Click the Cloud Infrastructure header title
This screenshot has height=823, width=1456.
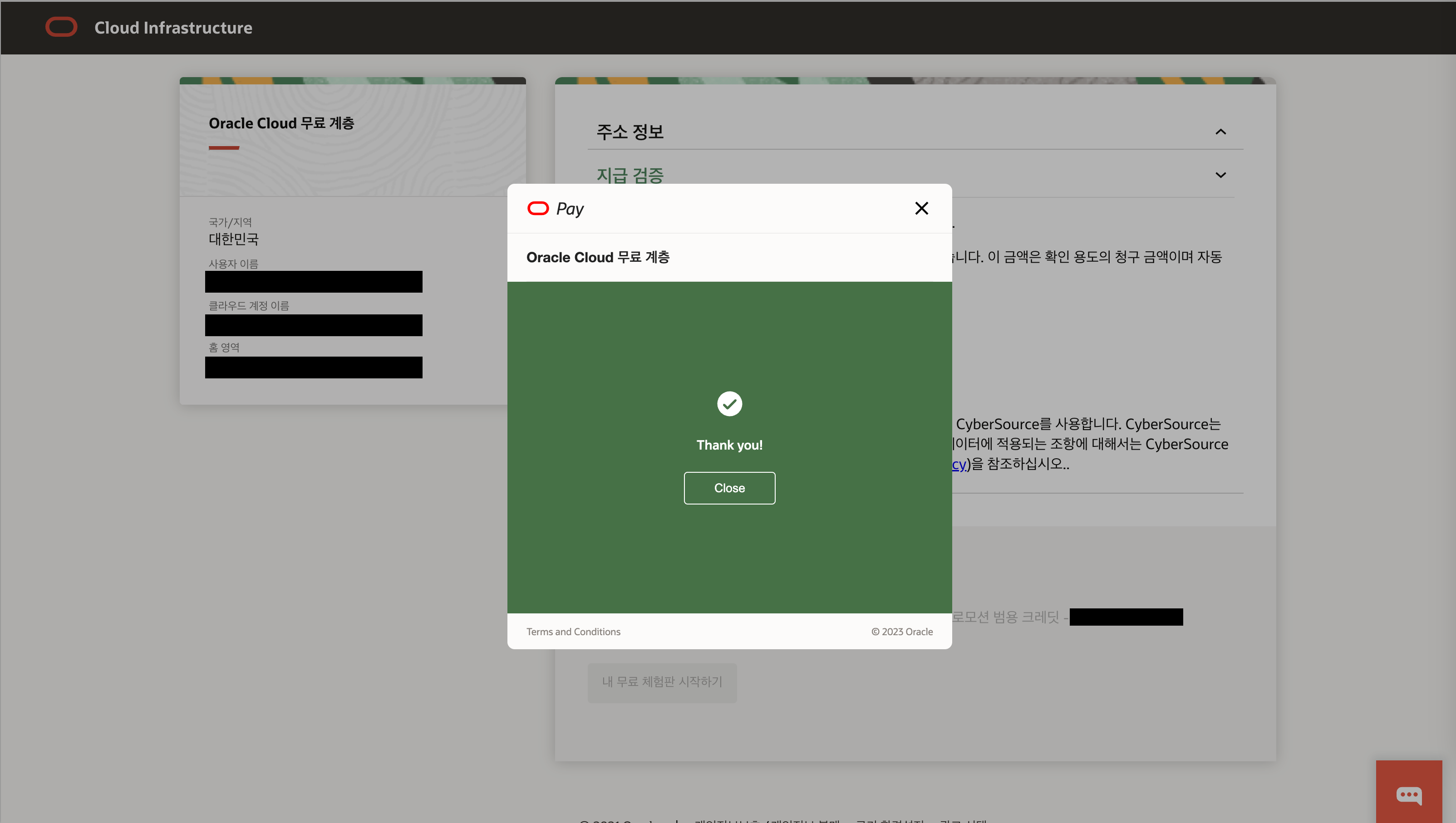coord(173,28)
